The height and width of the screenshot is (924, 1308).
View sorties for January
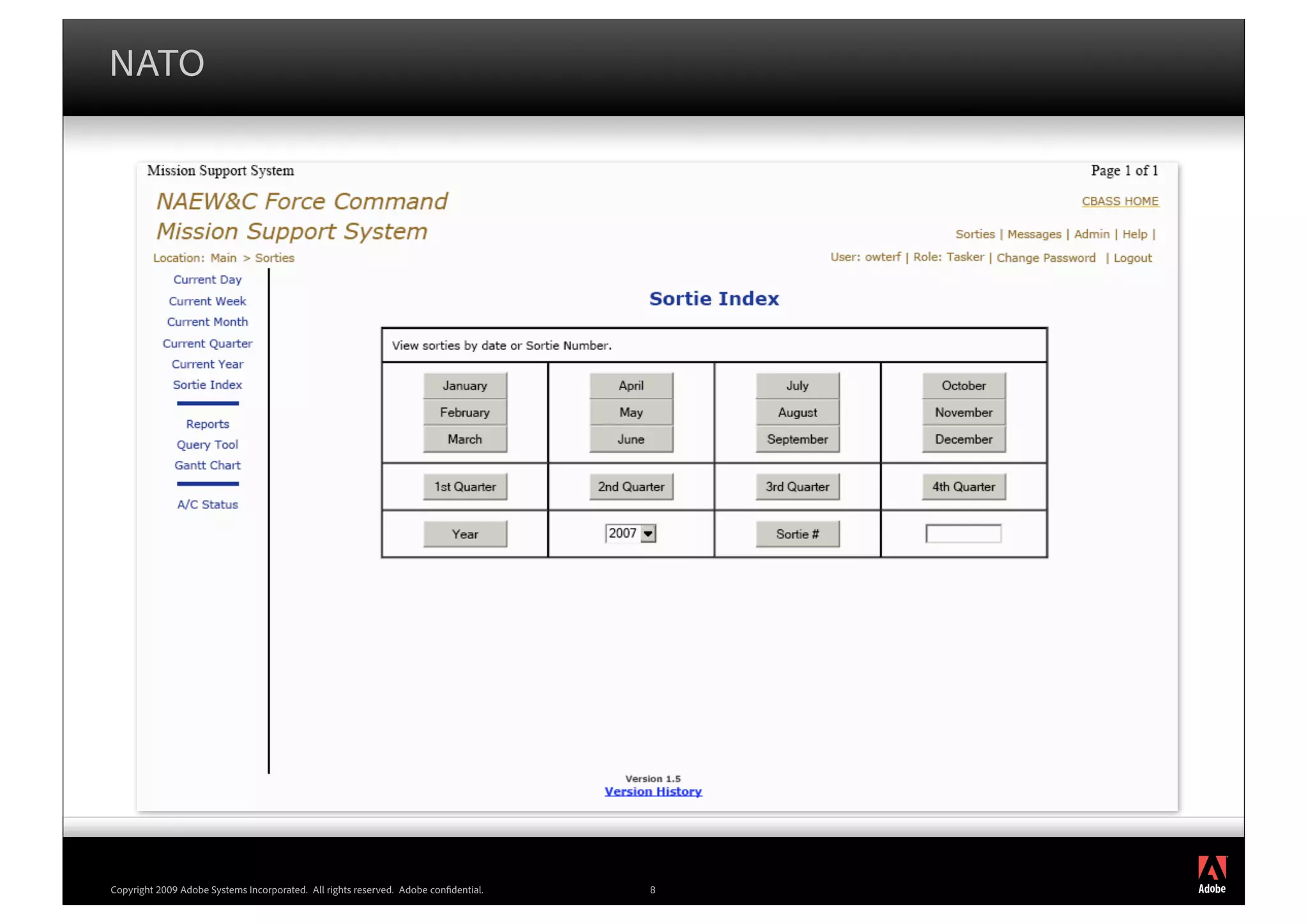tap(465, 386)
